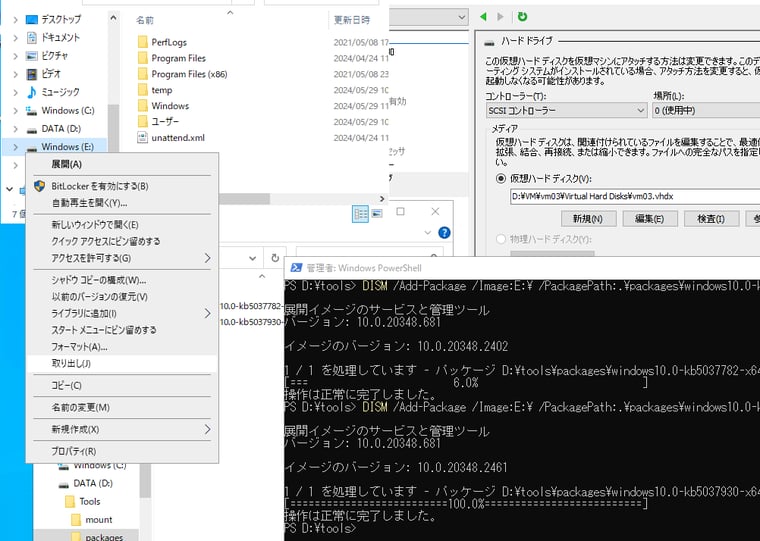Select the unattend.xml file icon
The height and width of the screenshot is (541, 760).
pyautogui.click(x=142, y=138)
